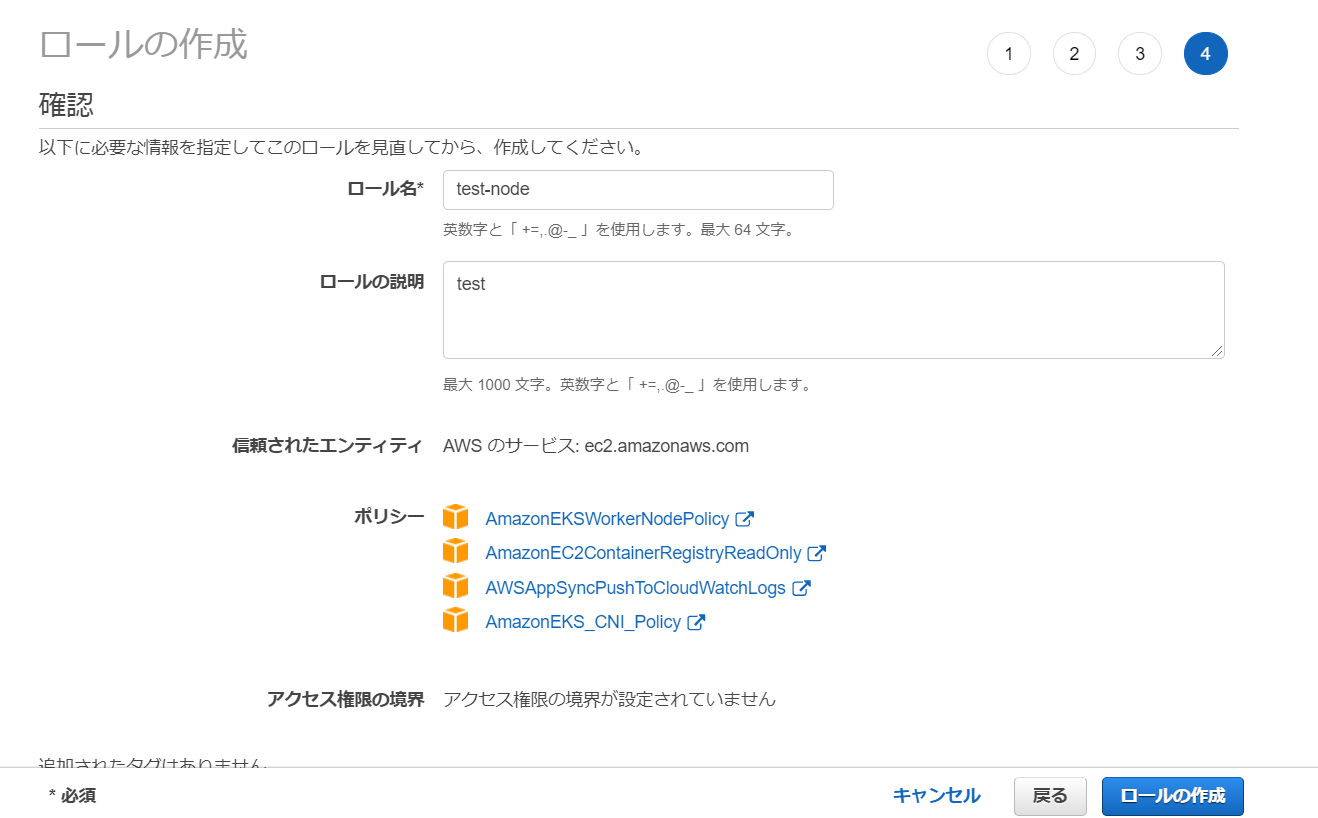Viewport: 1318px width, 818px height.
Task: Click the AmazonEKSWorkerNodePolicy orange box icon
Action: 455,517
